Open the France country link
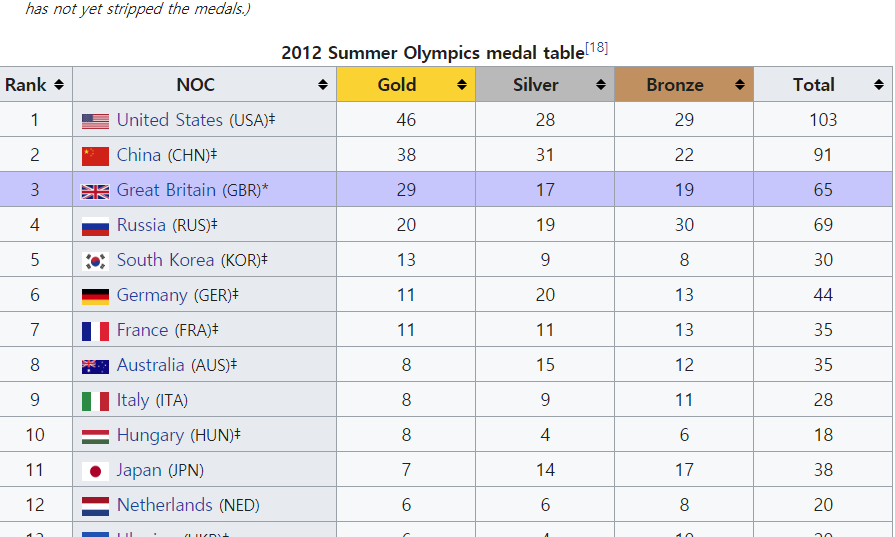 point(142,330)
